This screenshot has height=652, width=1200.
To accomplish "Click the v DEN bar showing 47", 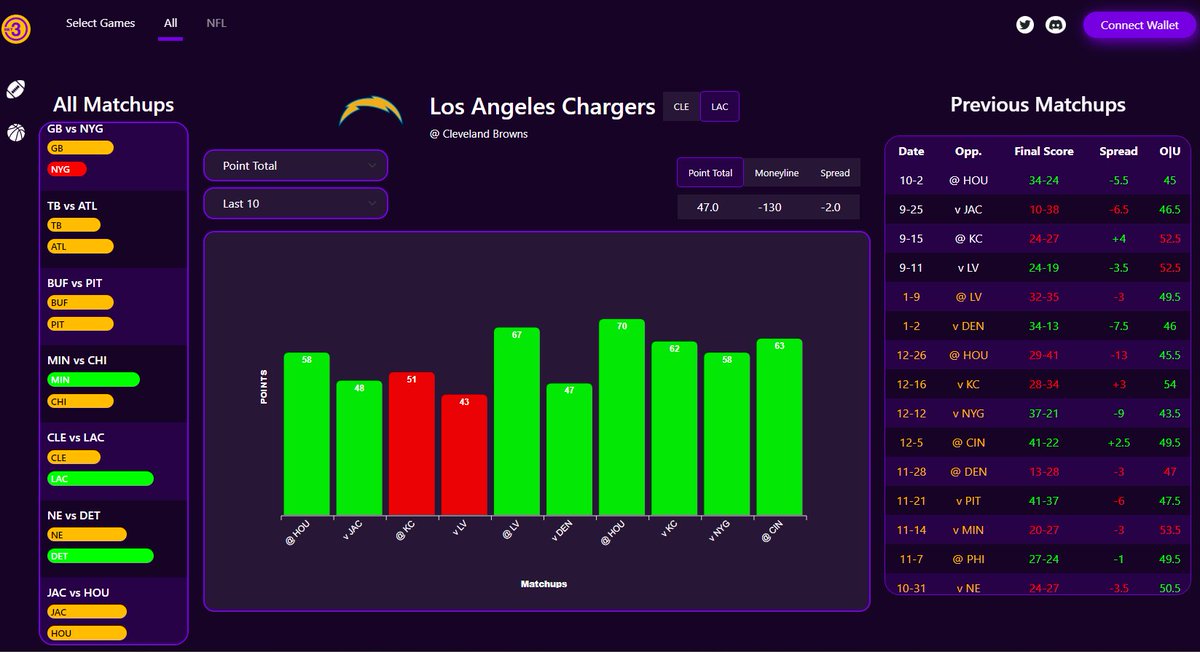I will click(x=569, y=450).
